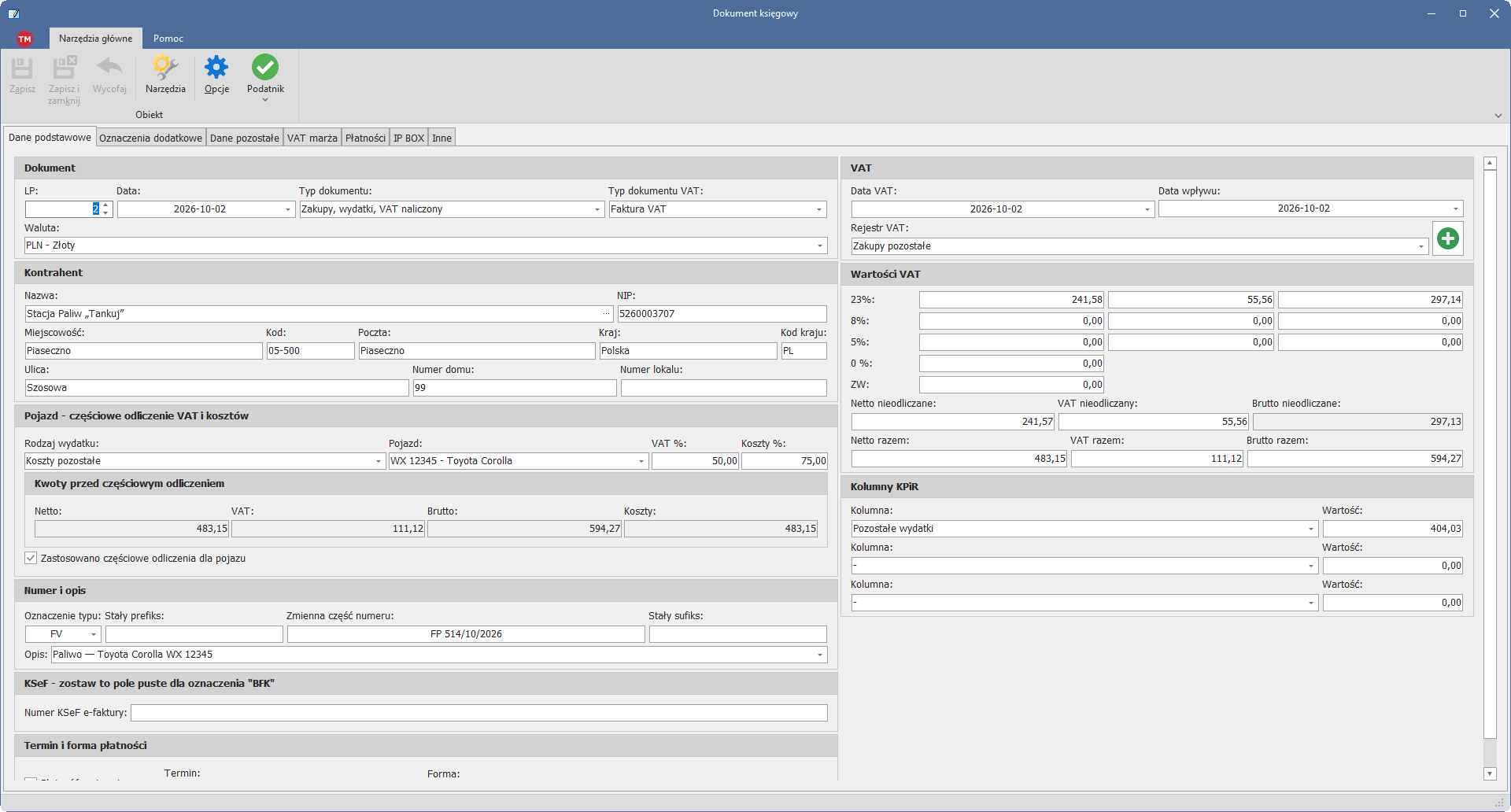Click the vertical scrollbar down arrow
The width and height of the screenshot is (1511, 812).
pyautogui.click(x=1490, y=773)
